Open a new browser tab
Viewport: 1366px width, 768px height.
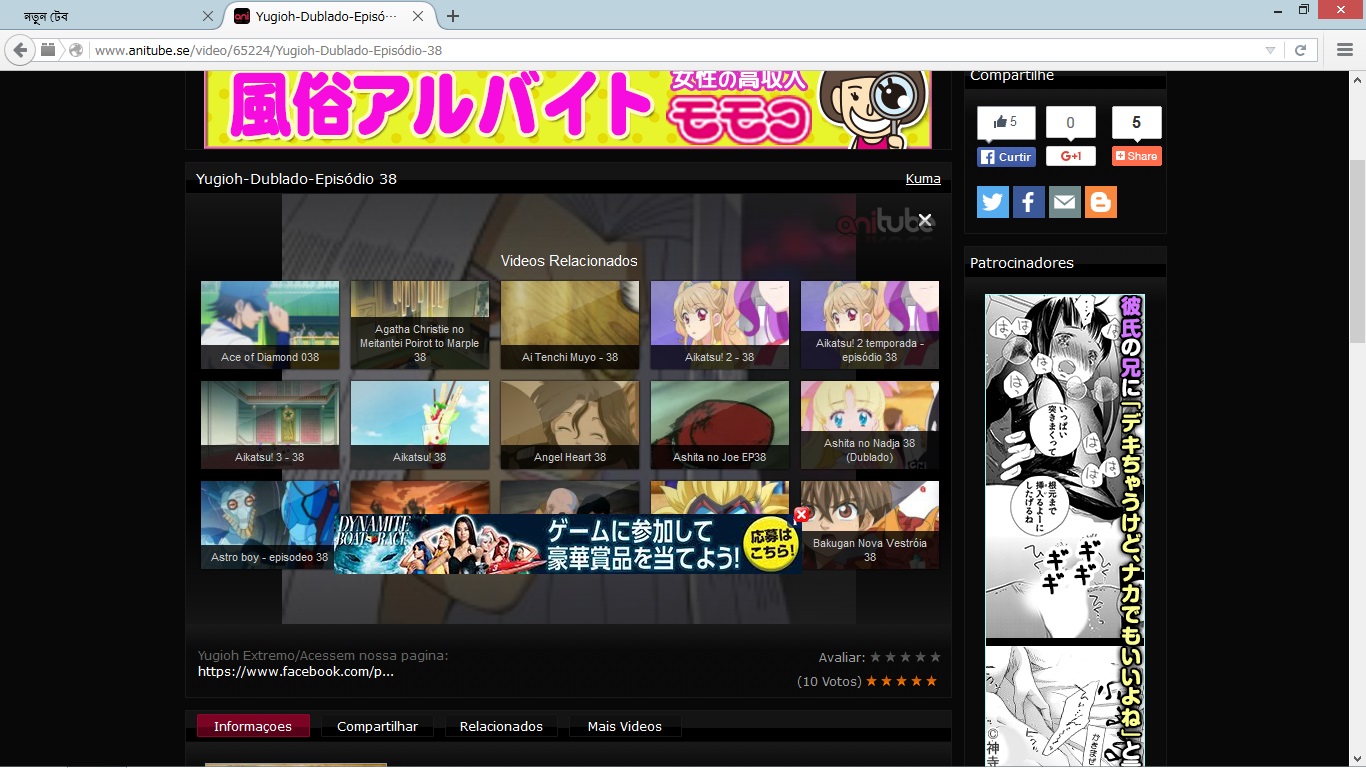click(x=453, y=16)
